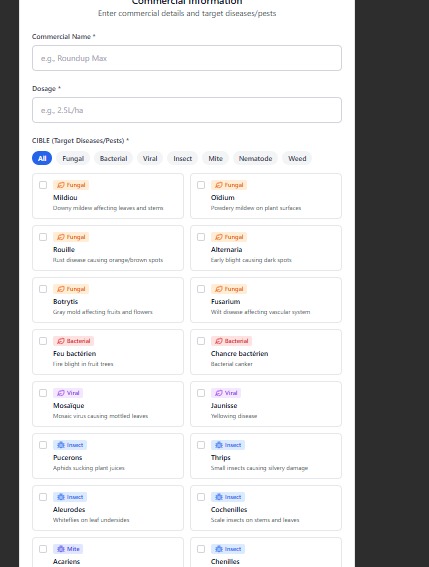Click the Mildiou card title

(65, 197)
